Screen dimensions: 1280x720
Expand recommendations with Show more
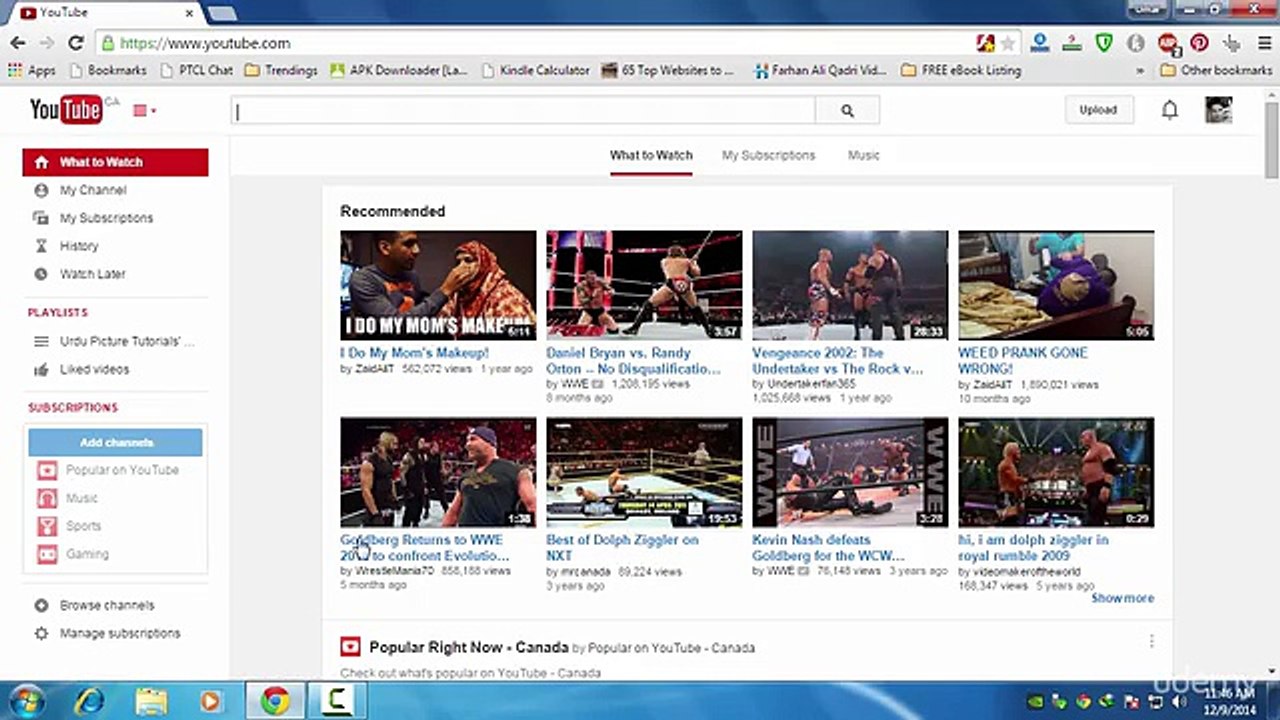[x=1122, y=598]
